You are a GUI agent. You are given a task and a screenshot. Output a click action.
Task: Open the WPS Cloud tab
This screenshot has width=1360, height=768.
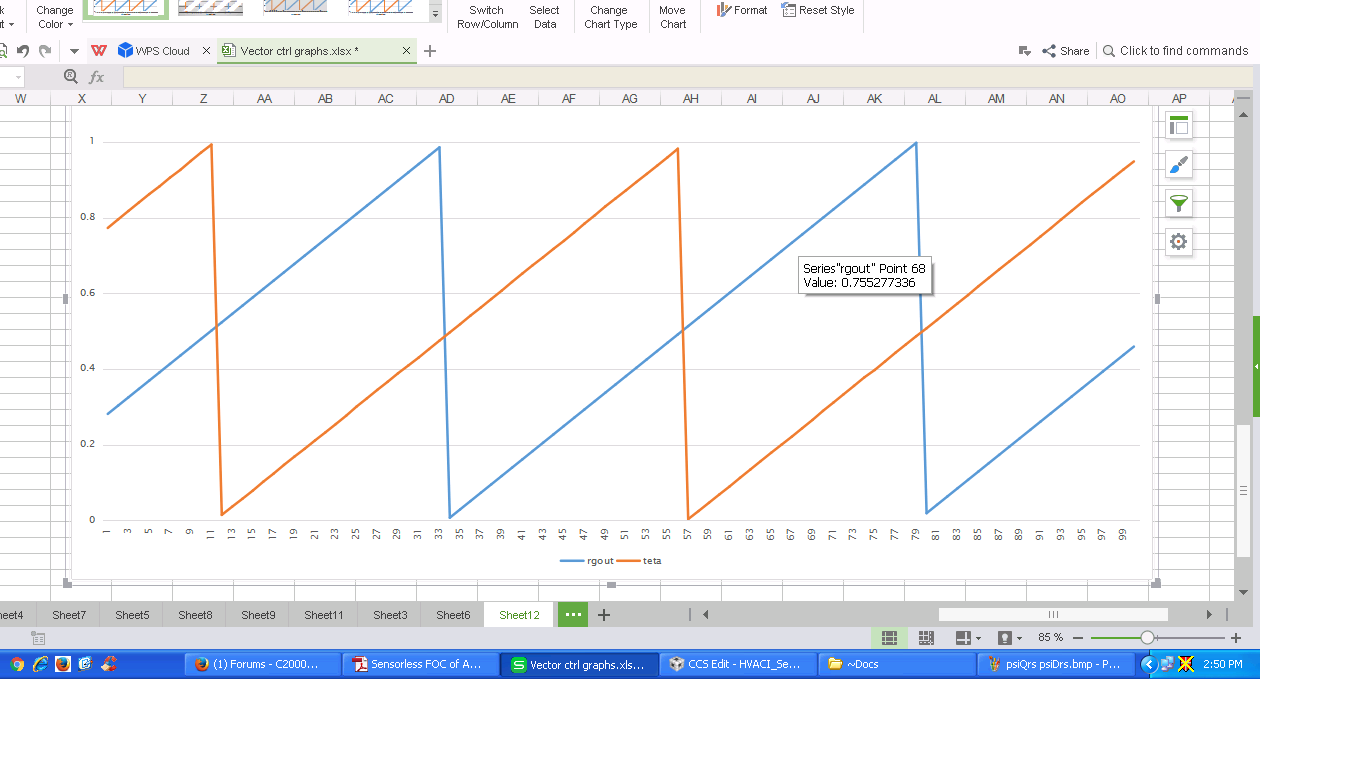[153, 51]
